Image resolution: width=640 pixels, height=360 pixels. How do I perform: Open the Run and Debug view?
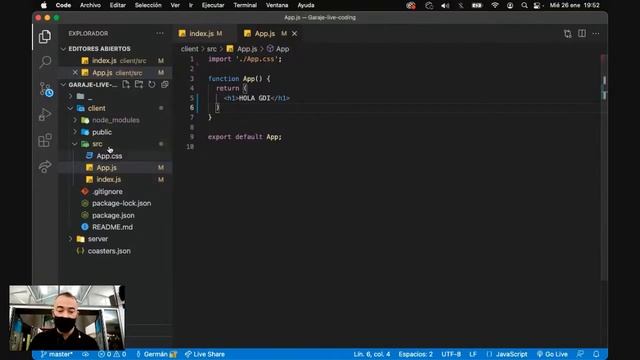tap(45, 114)
